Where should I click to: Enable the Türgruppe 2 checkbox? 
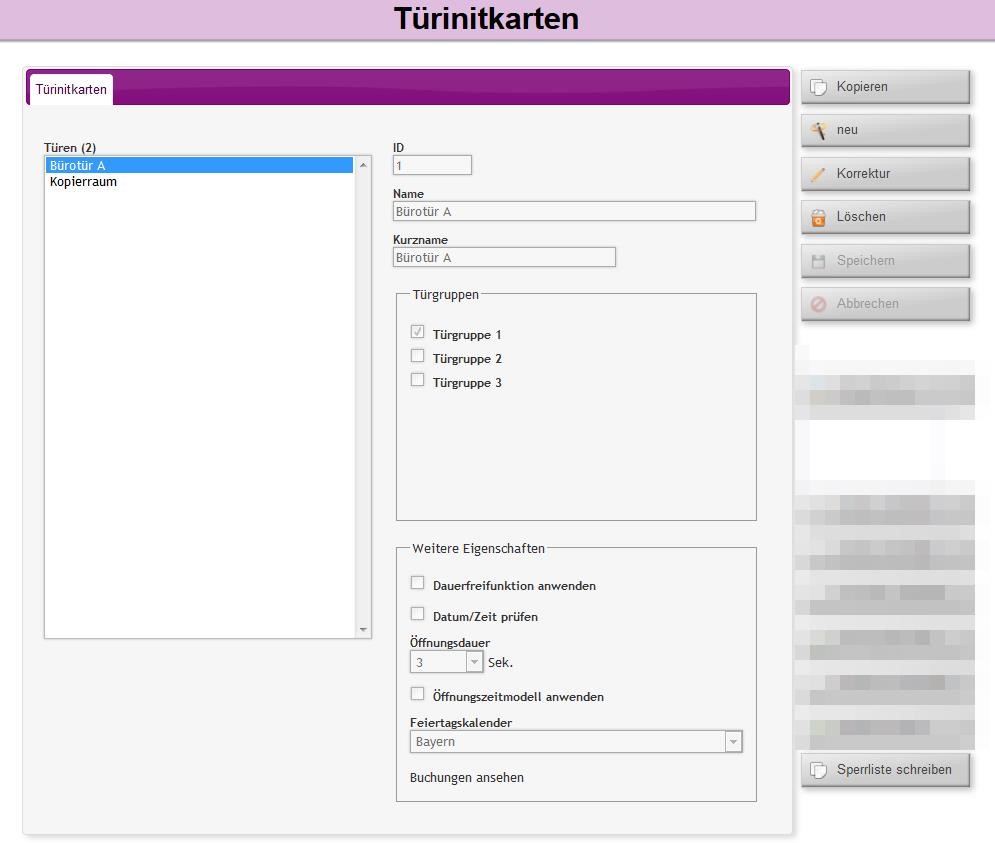(418, 356)
